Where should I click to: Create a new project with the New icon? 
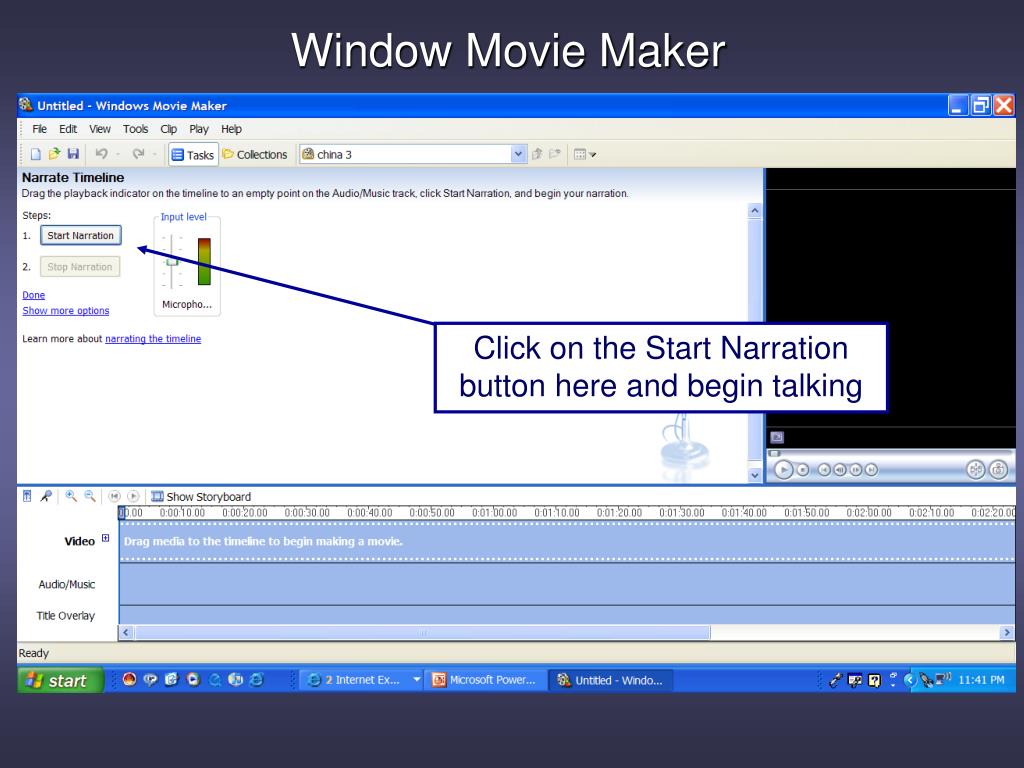coord(36,154)
